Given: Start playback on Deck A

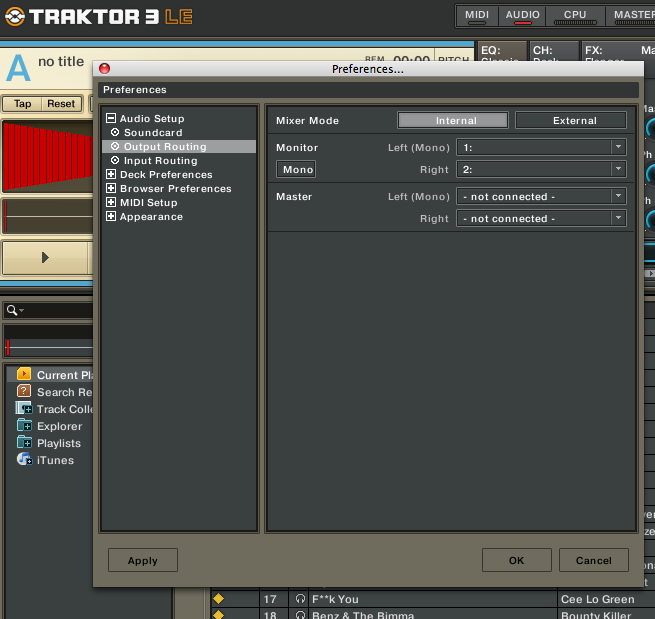Looking at the screenshot, I should click(45, 257).
